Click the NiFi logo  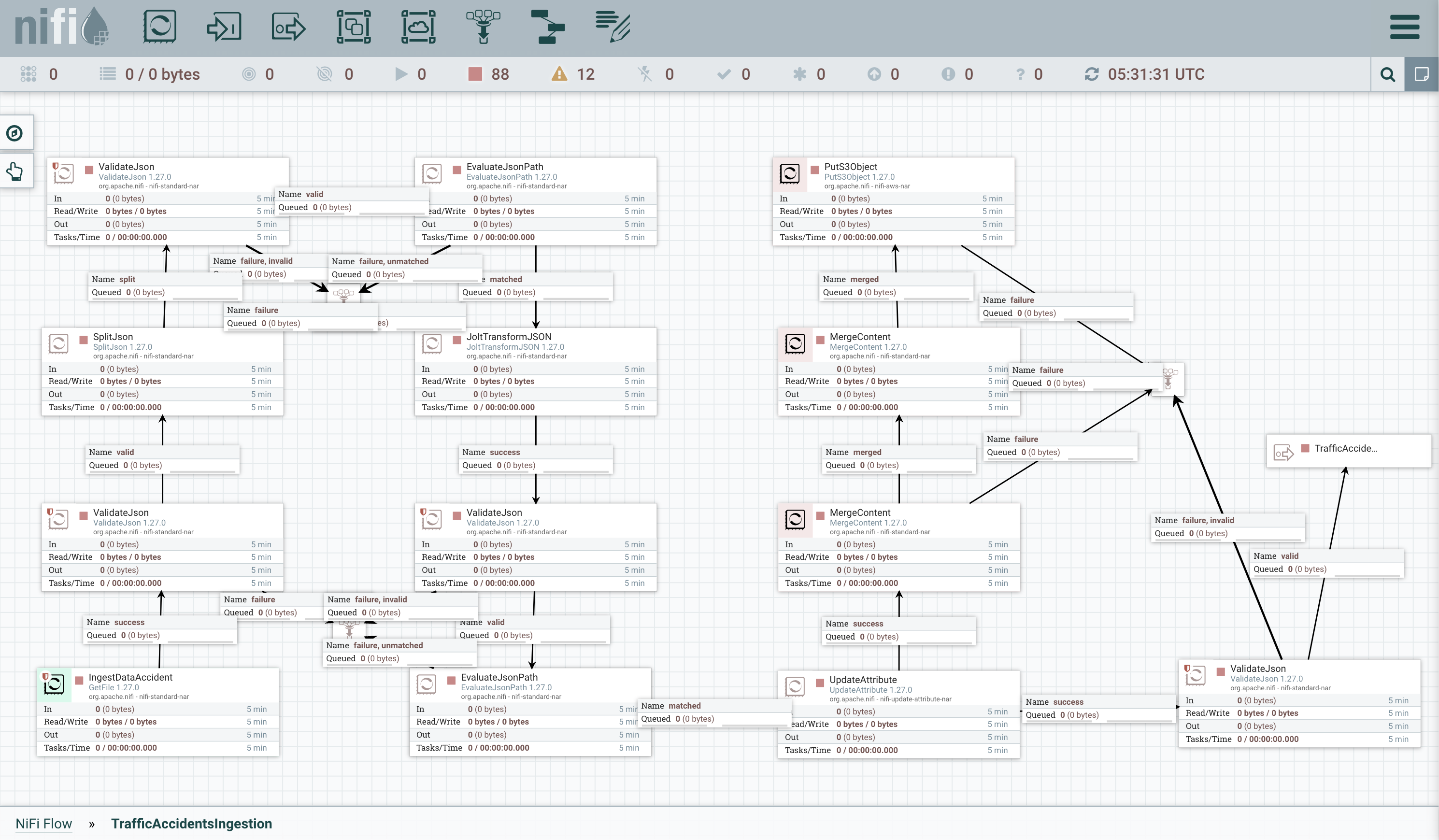pos(62,27)
